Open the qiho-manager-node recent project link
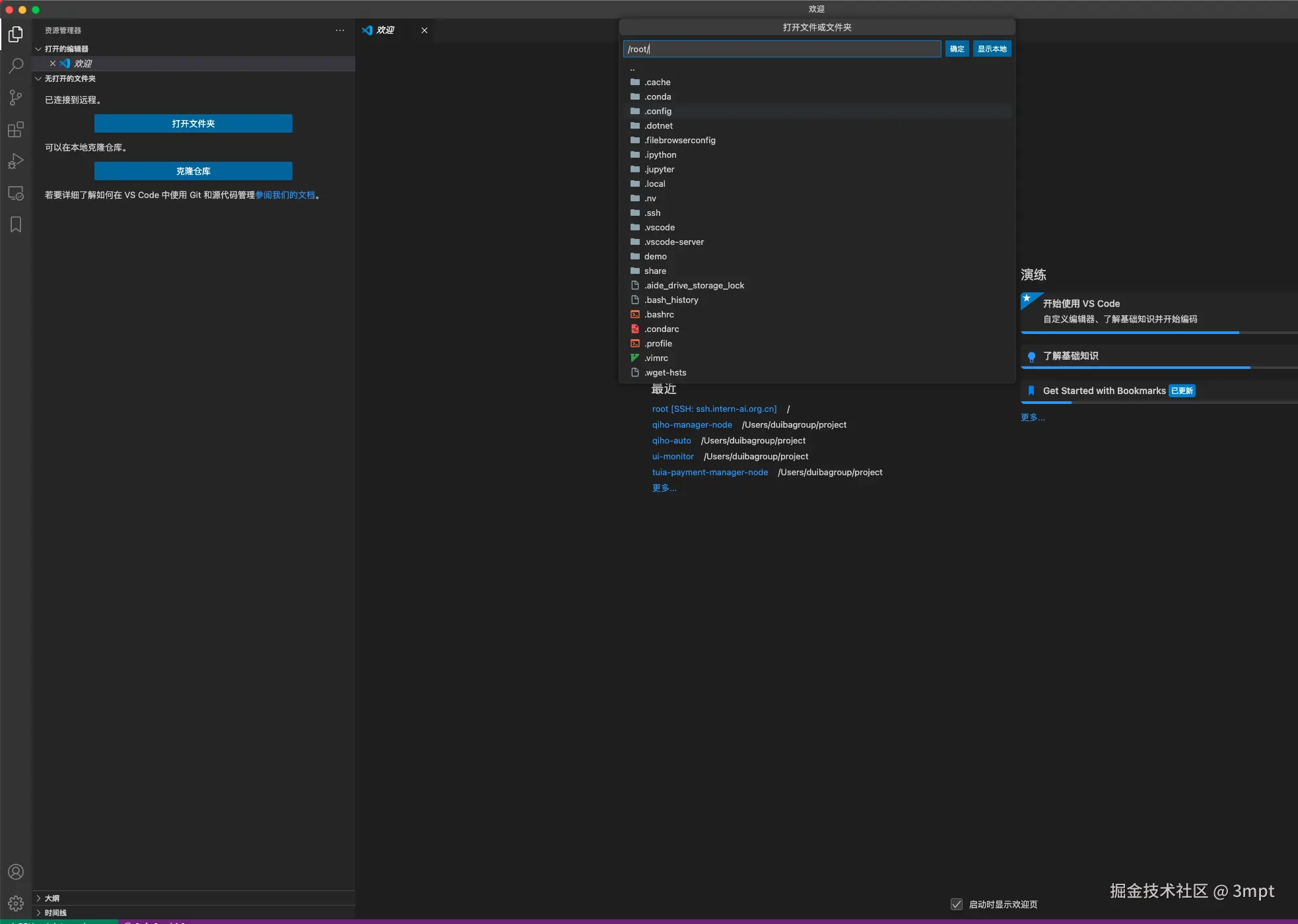This screenshot has width=1298, height=924. point(692,424)
